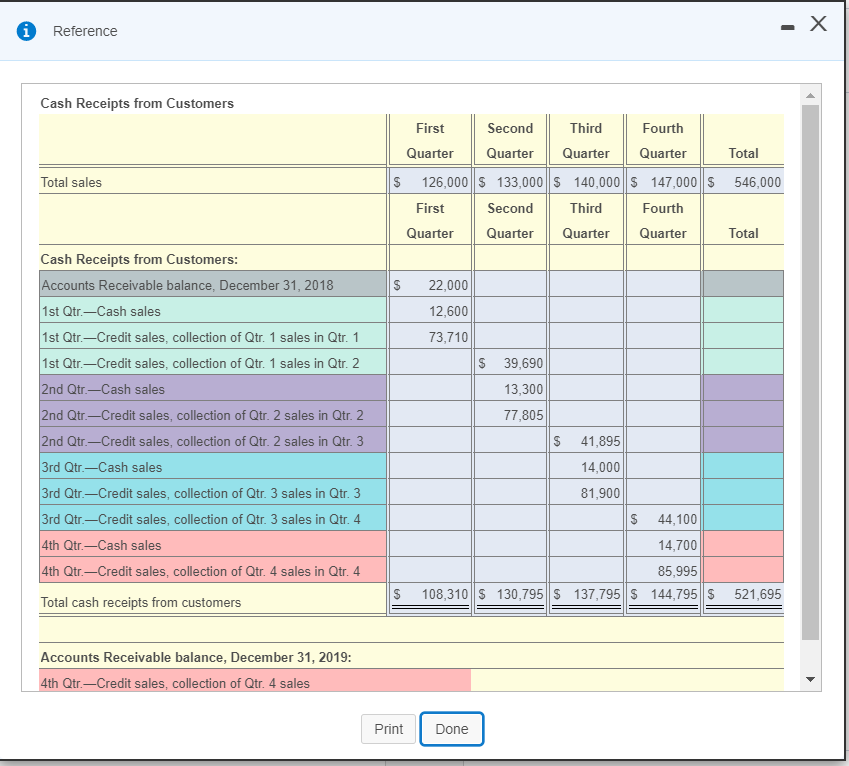
Task: Click the 13,300 cash sales value
Action: (523, 389)
